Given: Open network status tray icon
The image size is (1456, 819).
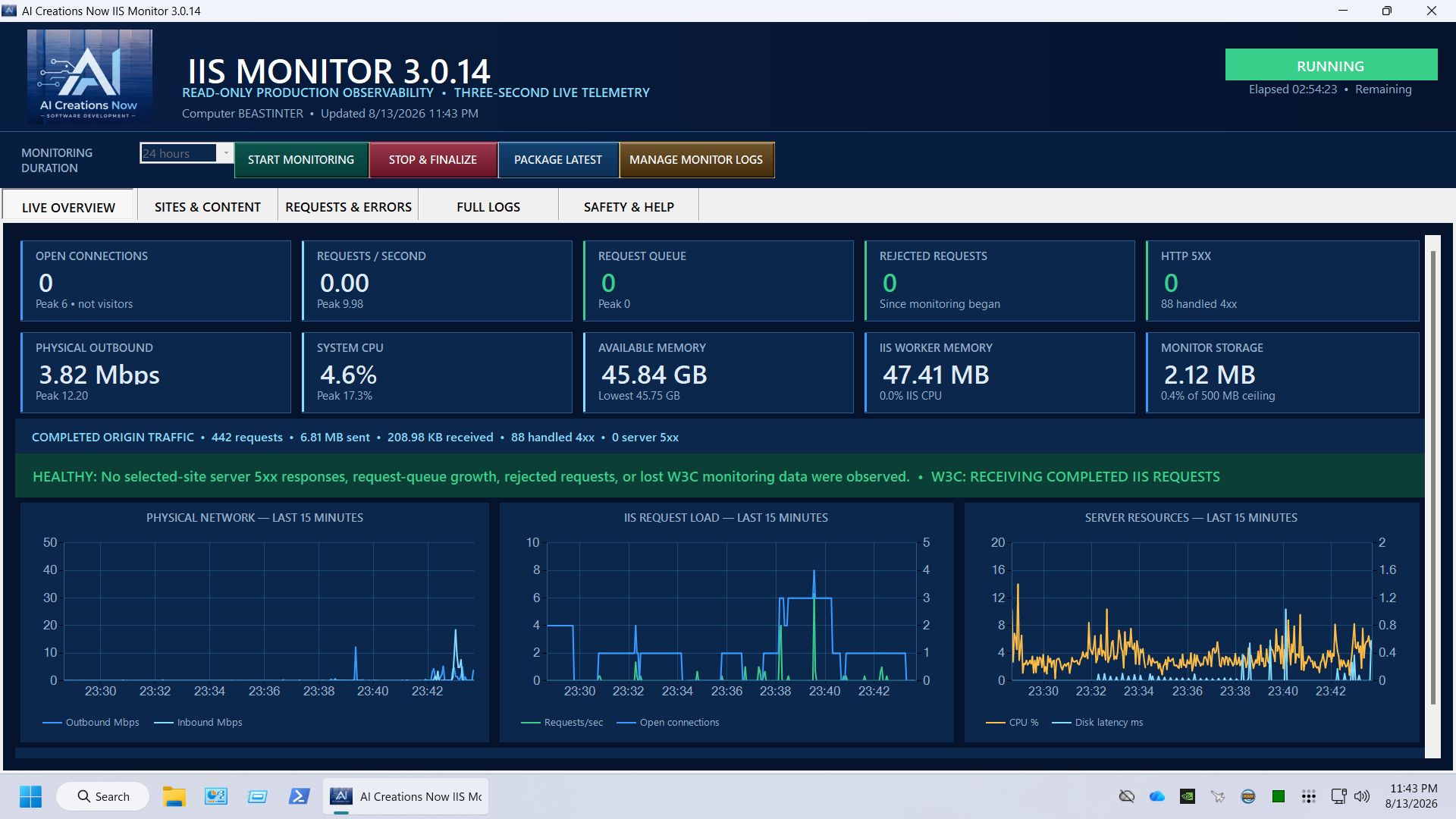Looking at the screenshot, I should tap(1338, 796).
